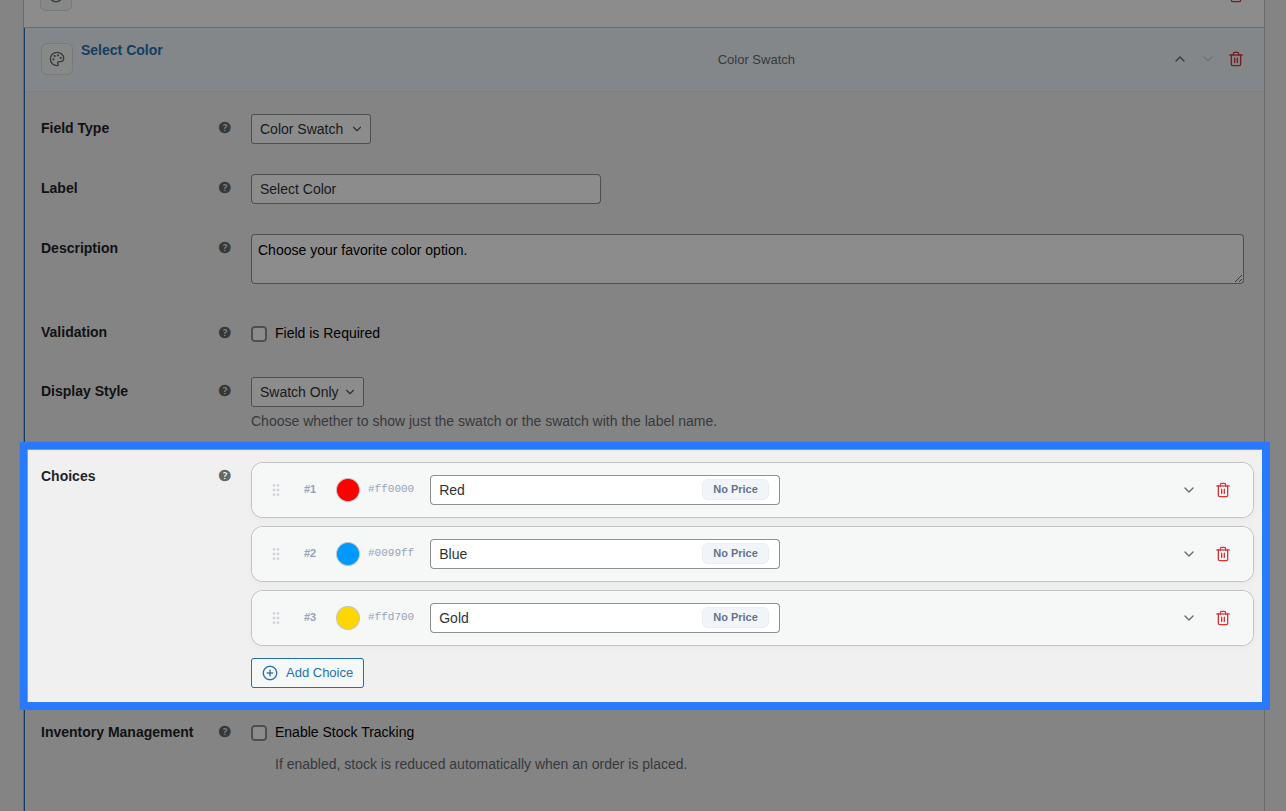1286x811 pixels.
Task: Expand the Gold choice options
Action: point(1189,618)
